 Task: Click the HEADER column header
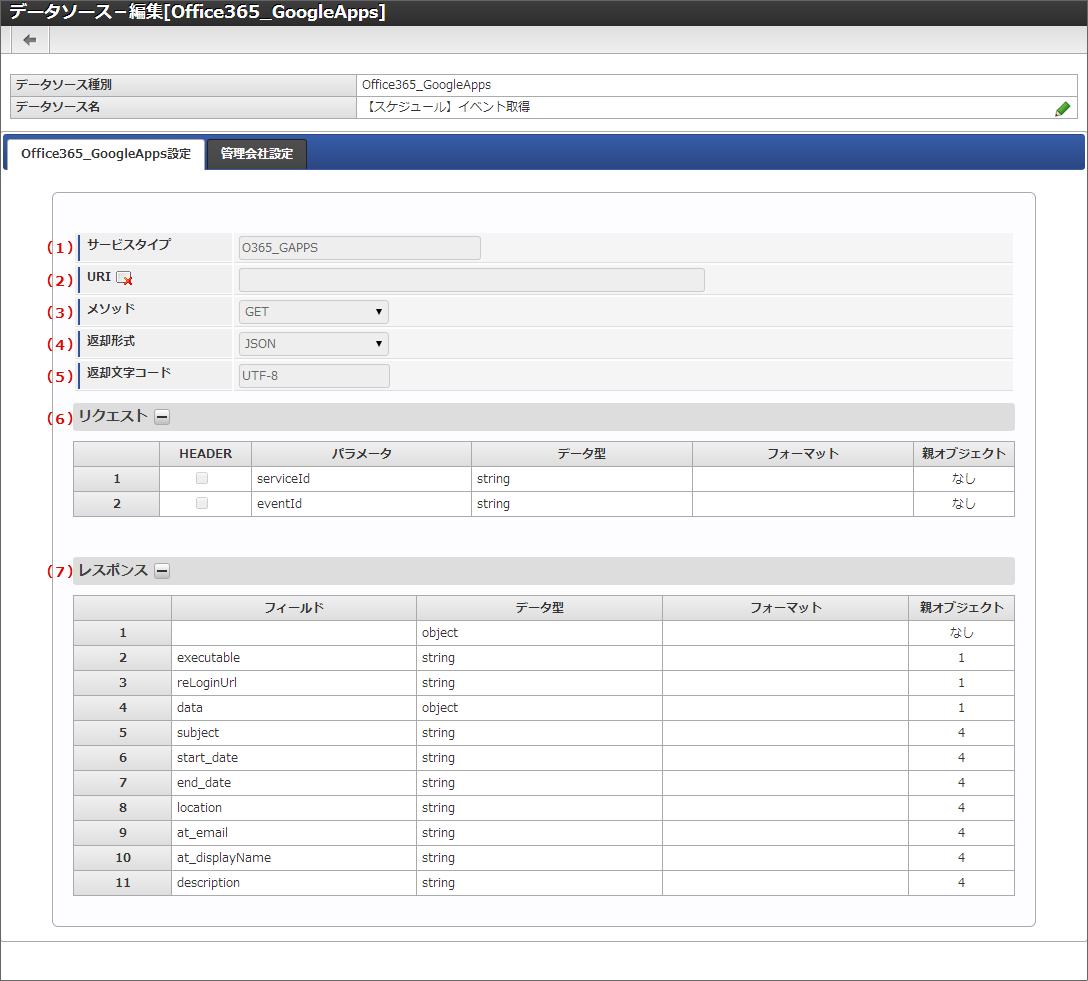pyautogui.click(x=205, y=454)
